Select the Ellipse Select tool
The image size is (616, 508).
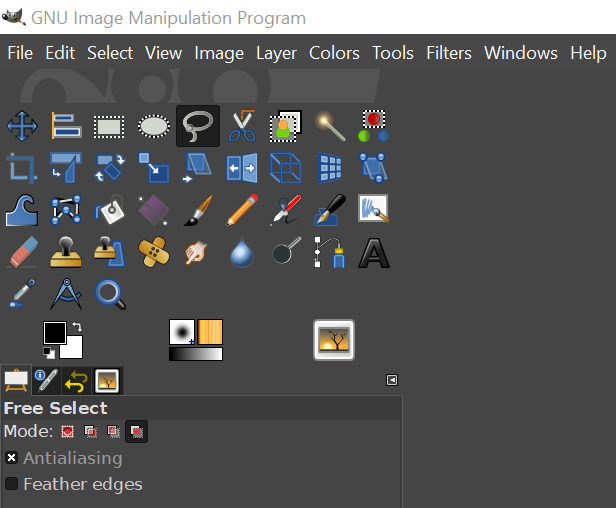point(154,126)
